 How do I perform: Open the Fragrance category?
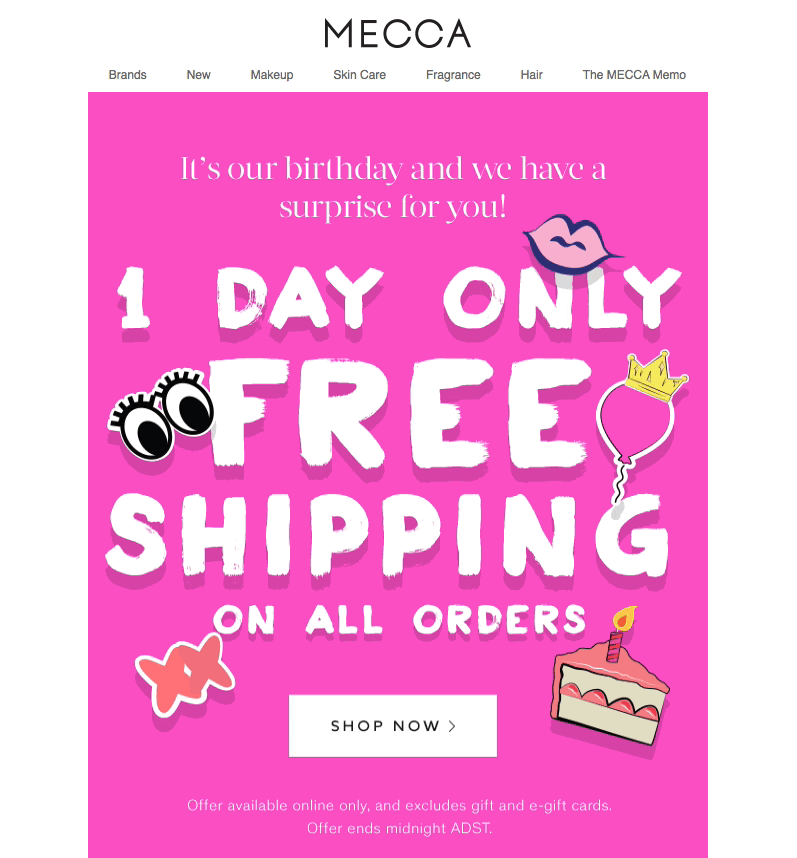(453, 75)
